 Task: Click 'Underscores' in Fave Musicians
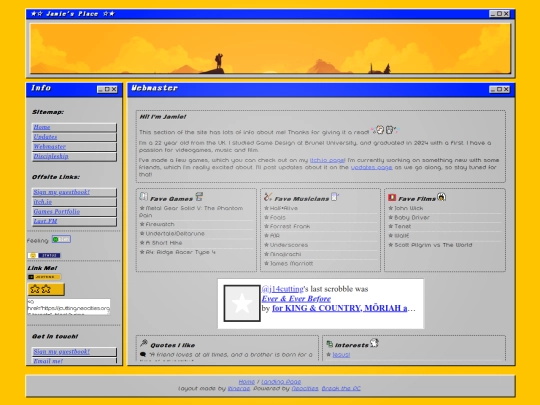tap(289, 245)
